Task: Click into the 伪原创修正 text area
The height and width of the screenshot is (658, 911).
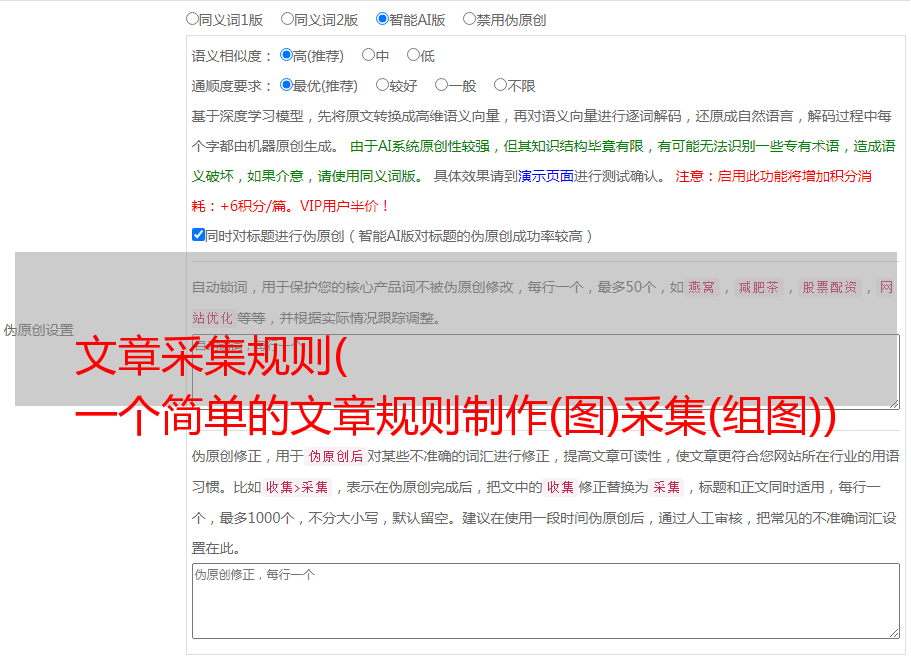Action: click(x=546, y=601)
